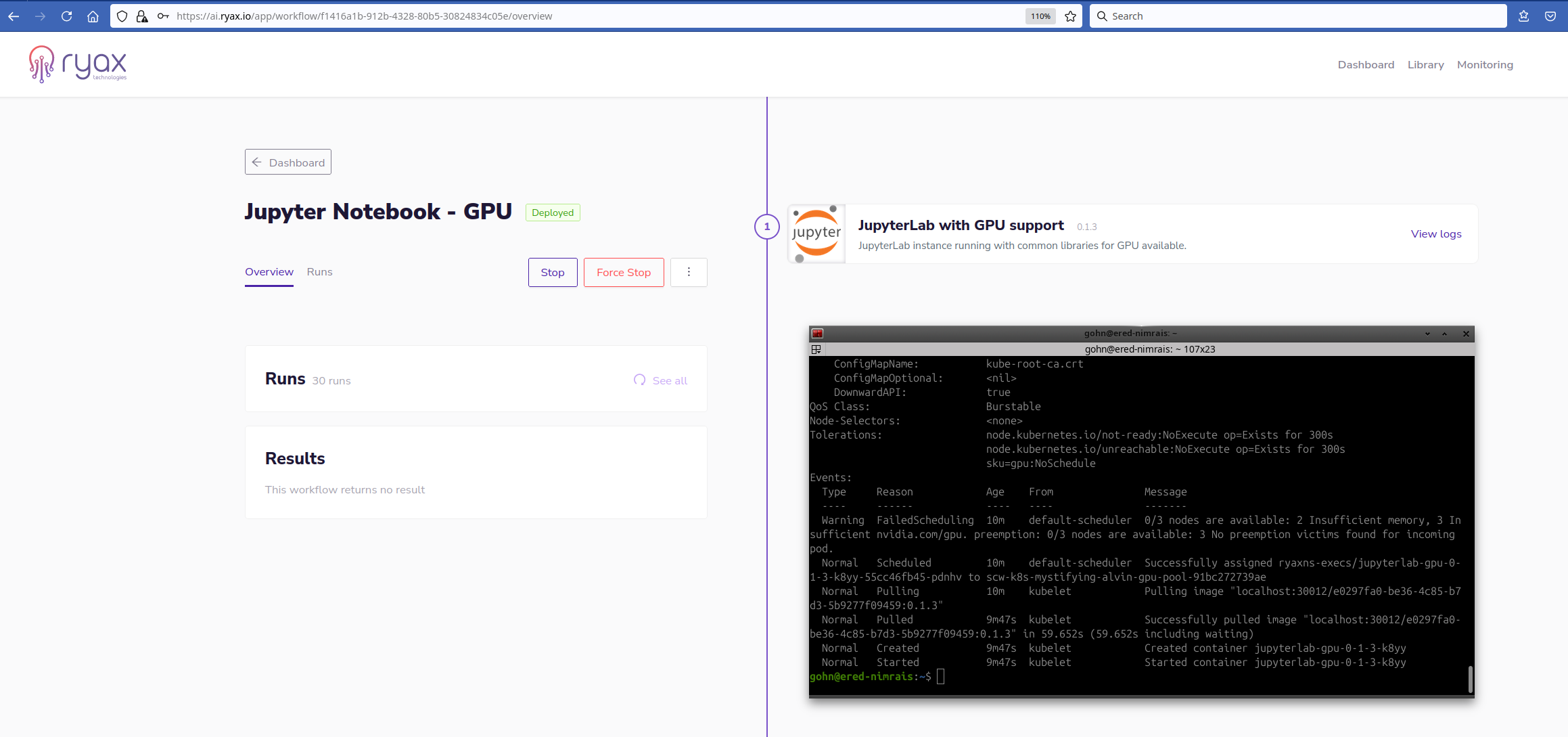Select the Overview tab
This screenshot has height=737, width=1568.
tap(269, 272)
